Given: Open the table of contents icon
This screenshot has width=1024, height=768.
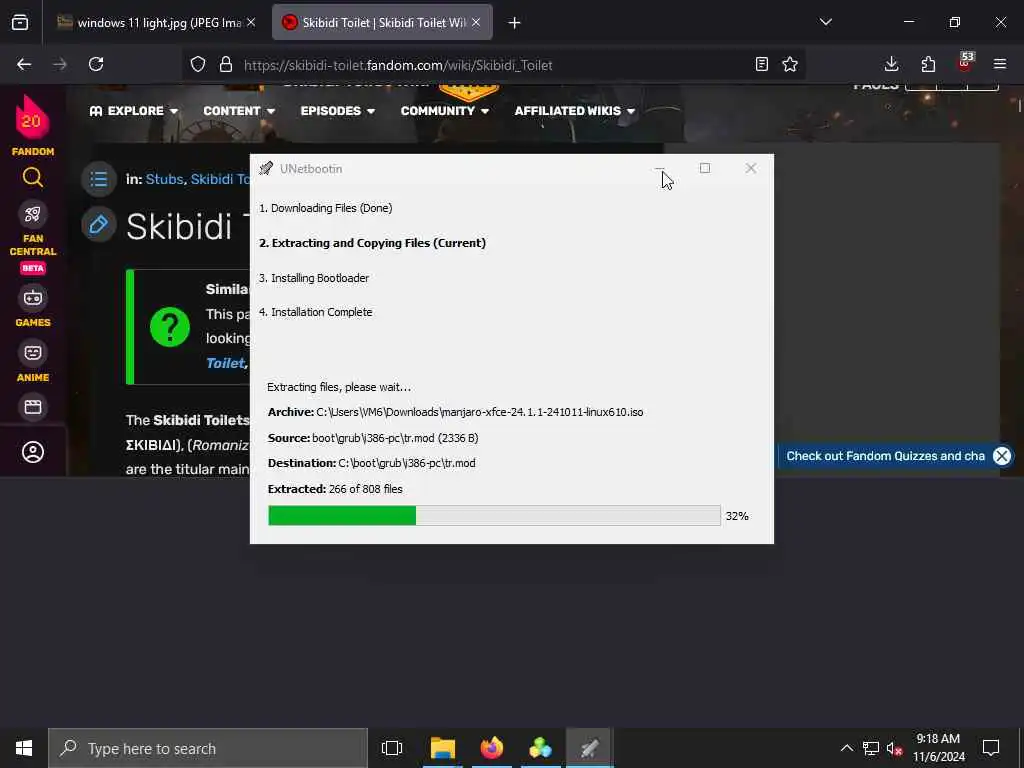Looking at the screenshot, I should (x=99, y=178).
